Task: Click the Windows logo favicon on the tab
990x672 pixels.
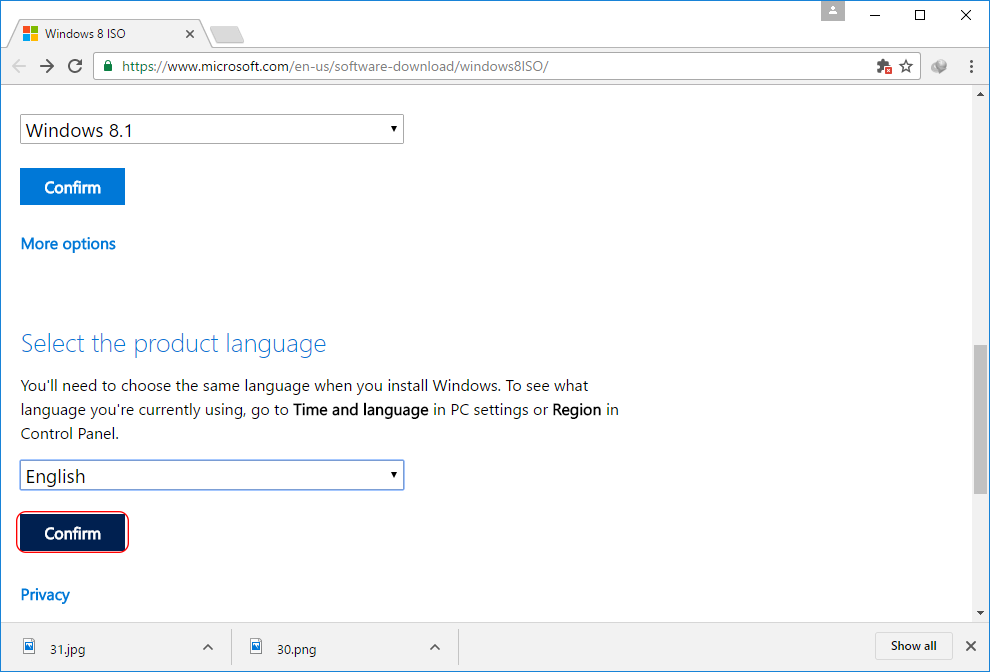Action: pyautogui.click(x=30, y=34)
